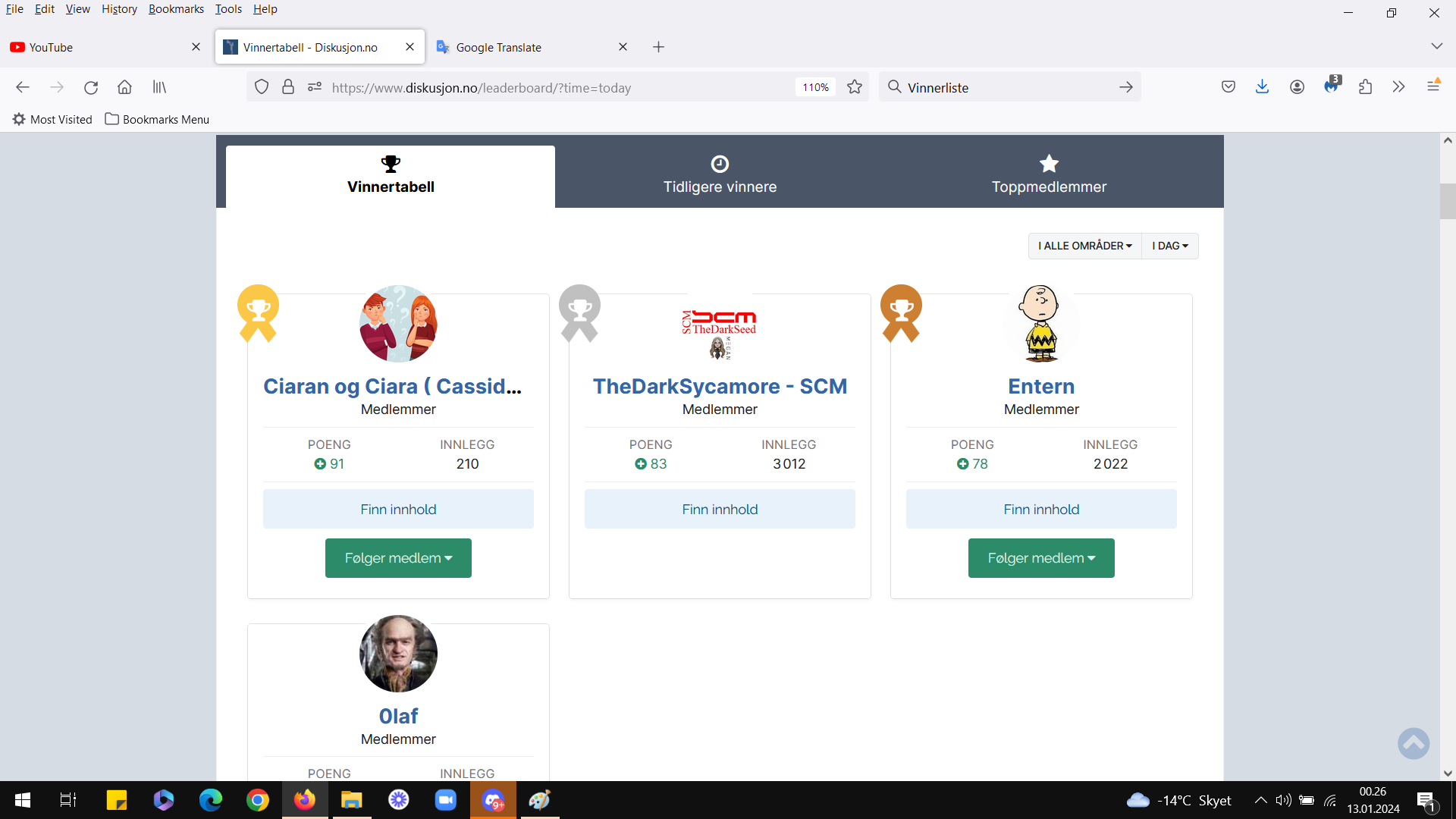Image resolution: width=1456 pixels, height=819 pixels.
Task: Open the Firefox account profile icon
Action: coord(1297,87)
